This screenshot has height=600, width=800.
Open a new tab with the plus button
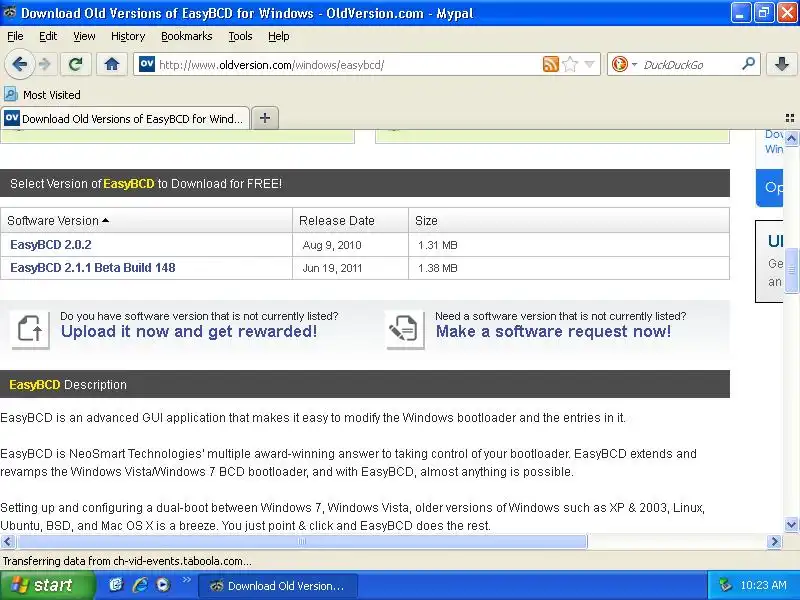click(x=265, y=118)
